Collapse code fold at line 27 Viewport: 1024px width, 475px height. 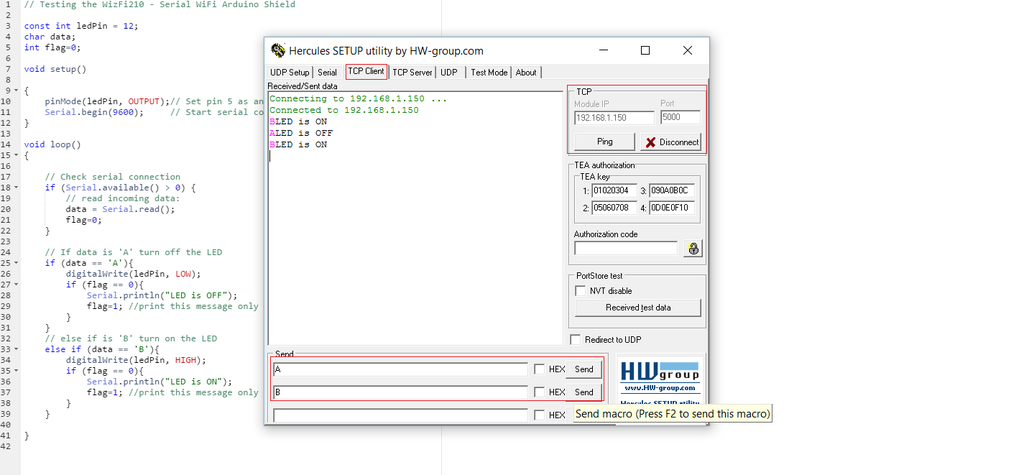point(16,284)
